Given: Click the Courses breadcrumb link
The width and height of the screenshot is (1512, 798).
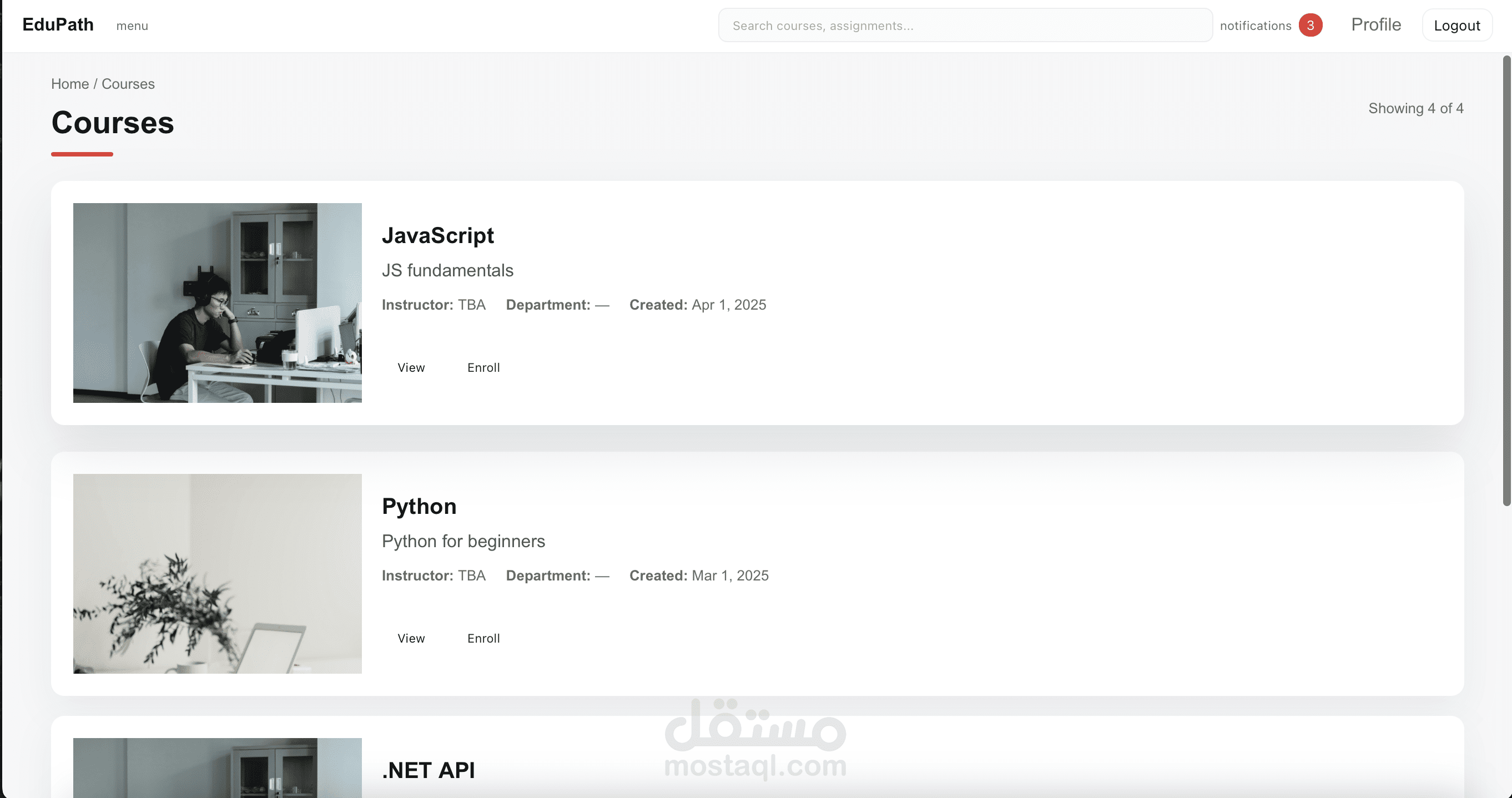Looking at the screenshot, I should (x=128, y=84).
